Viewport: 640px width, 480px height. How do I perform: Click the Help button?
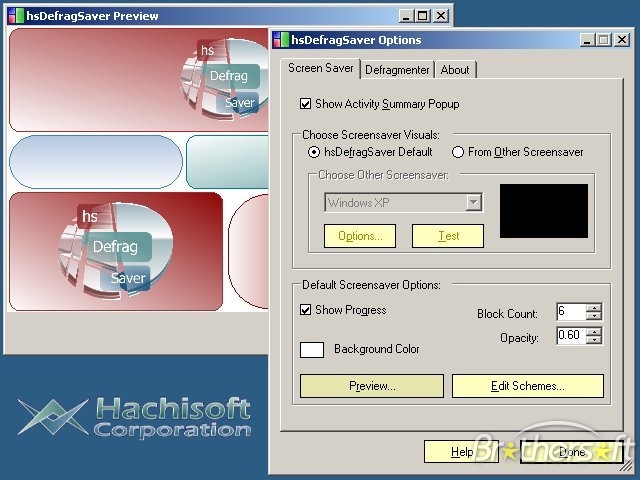click(462, 452)
